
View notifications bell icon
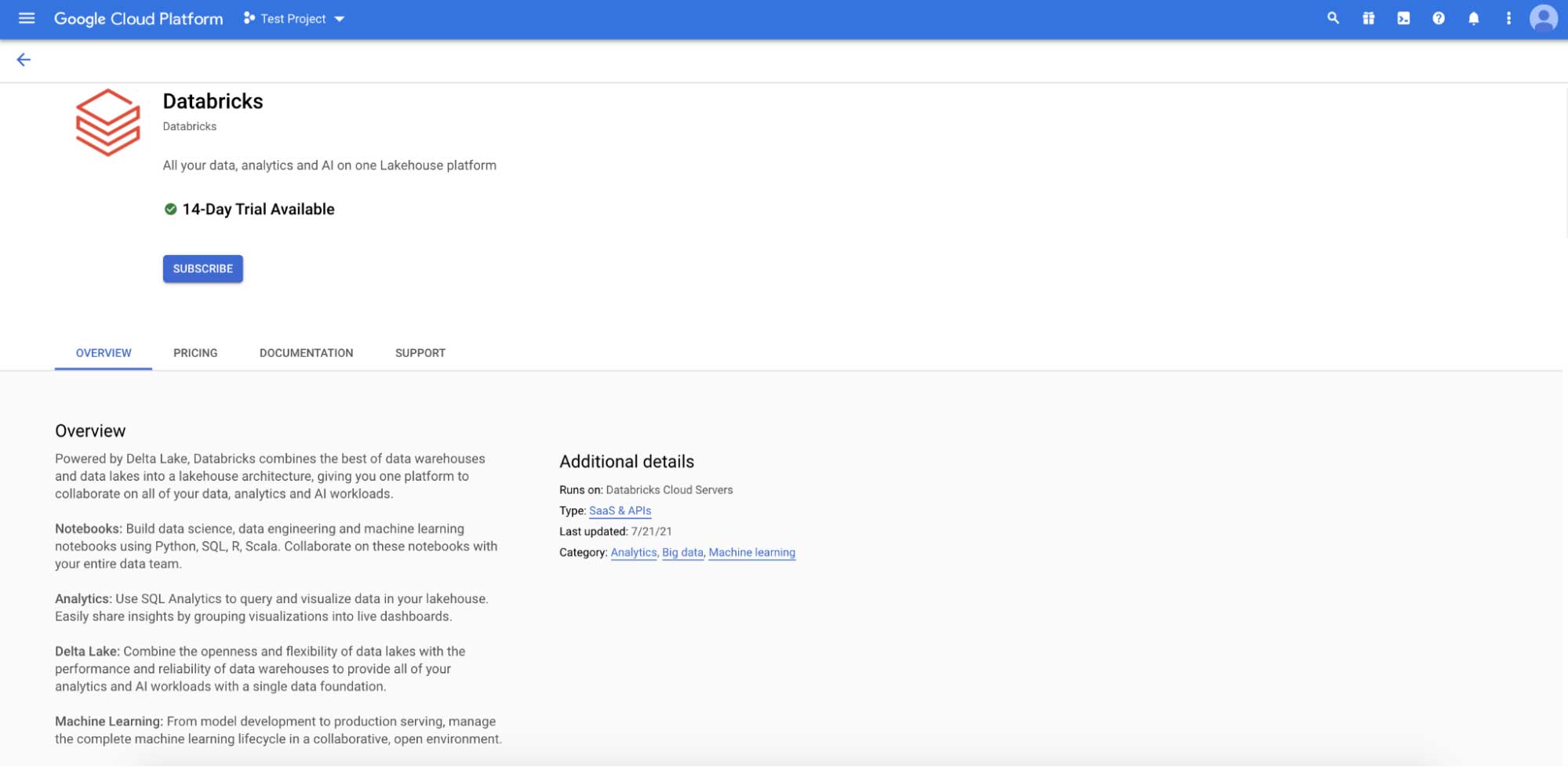click(1474, 18)
